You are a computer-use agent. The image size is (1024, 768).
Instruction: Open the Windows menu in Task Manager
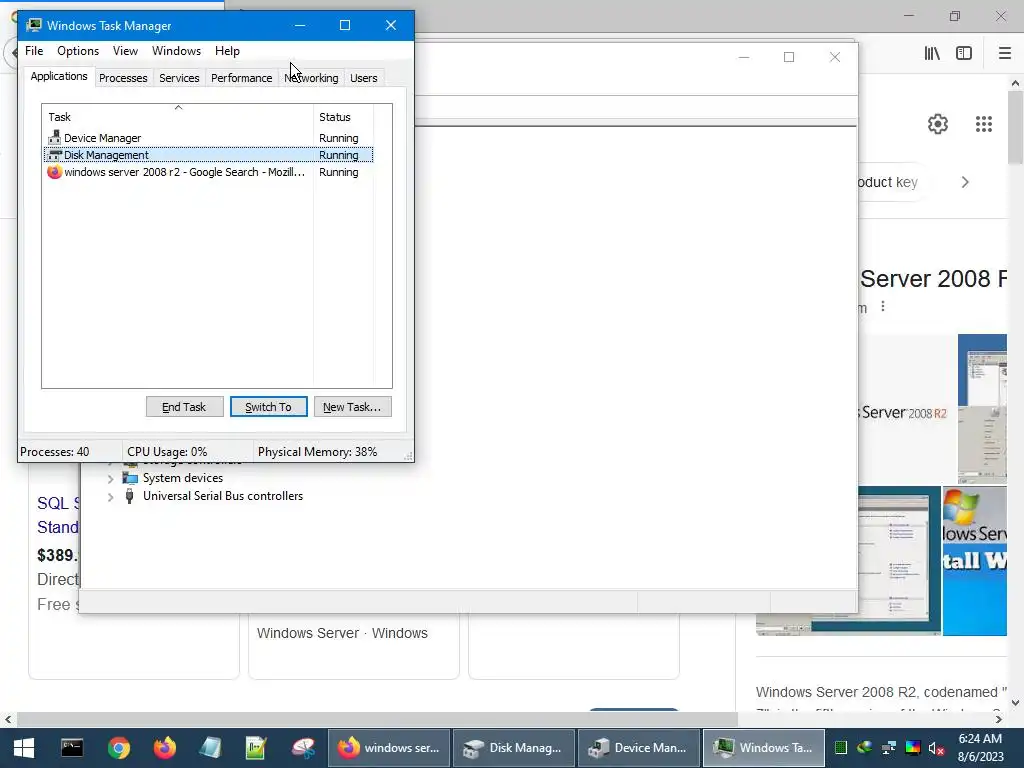176,51
